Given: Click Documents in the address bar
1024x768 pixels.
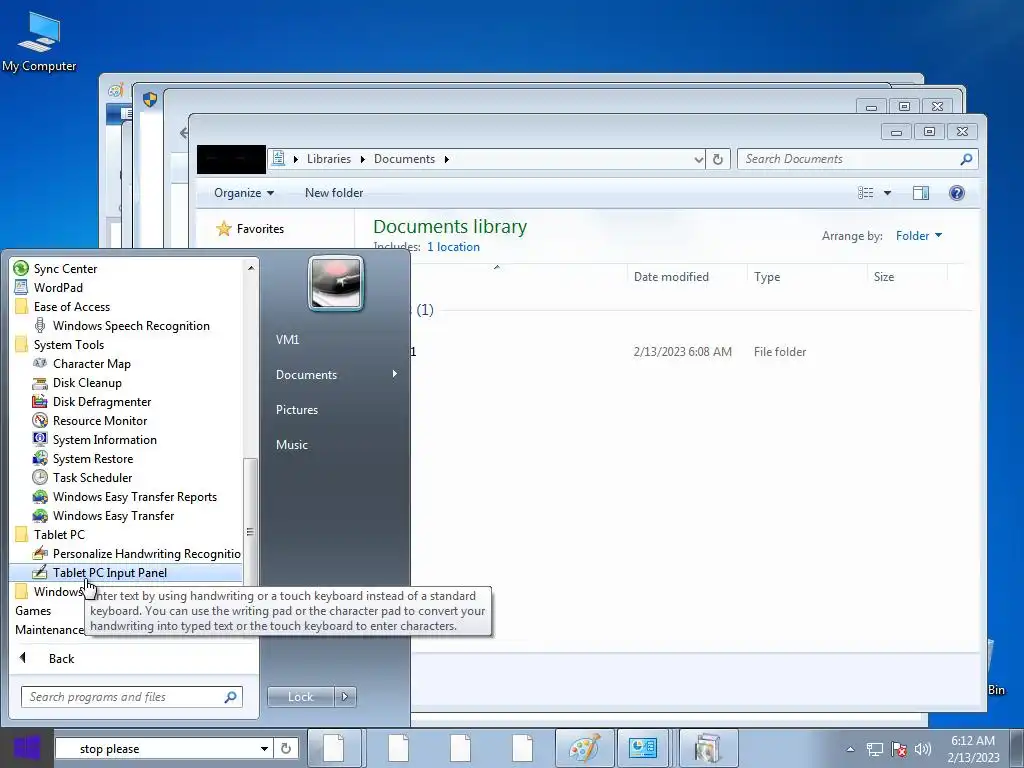Looking at the screenshot, I should coord(404,159).
